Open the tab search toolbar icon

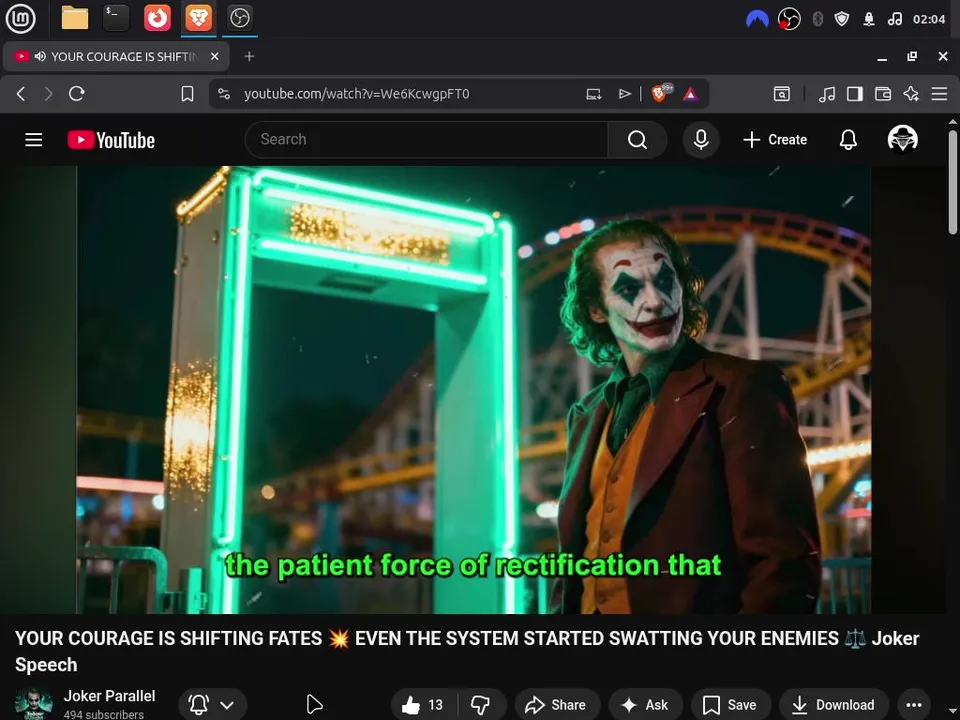tap(782, 94)
